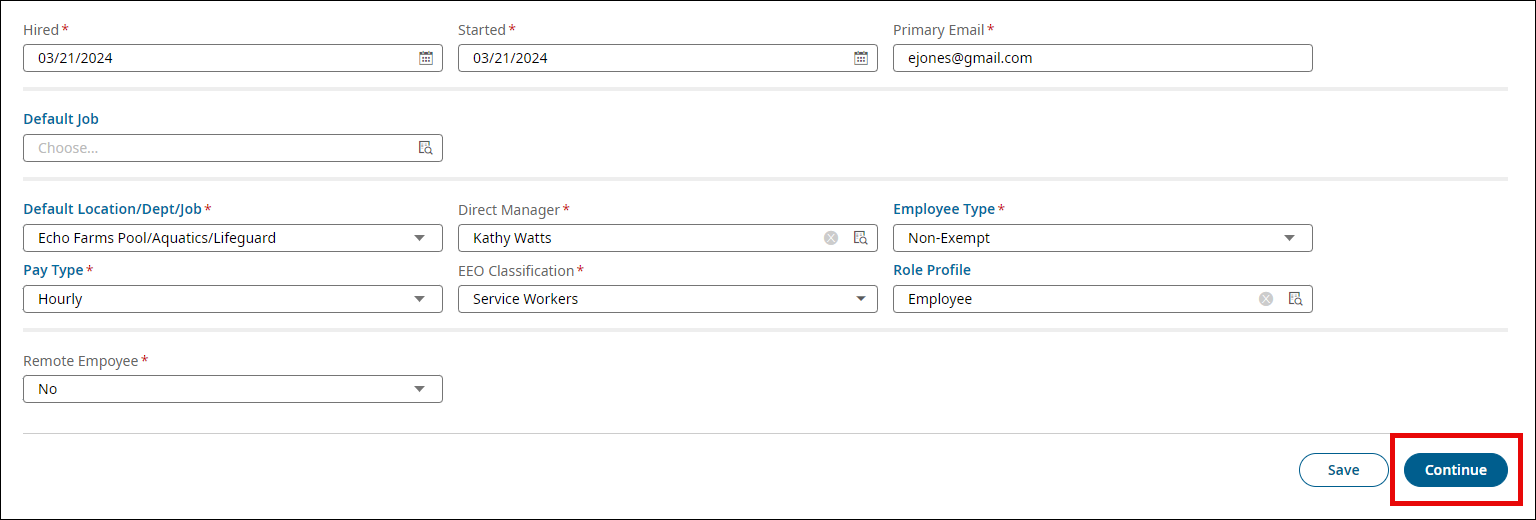The height and width of the screenshot is (520, 1536).
Task: Open the Default Job lookup icon
Action: [x=425, y=148]
